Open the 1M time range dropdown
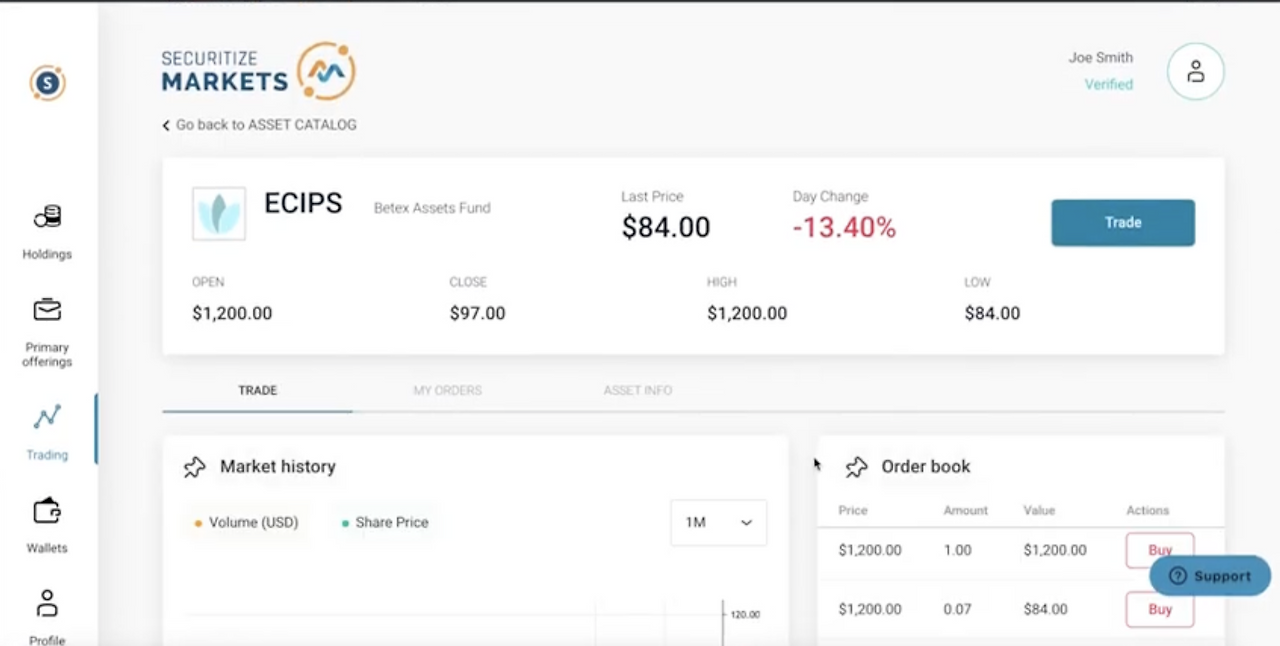Image resolution: width=1280 pixels, height=646 pixels. point(718,523)
